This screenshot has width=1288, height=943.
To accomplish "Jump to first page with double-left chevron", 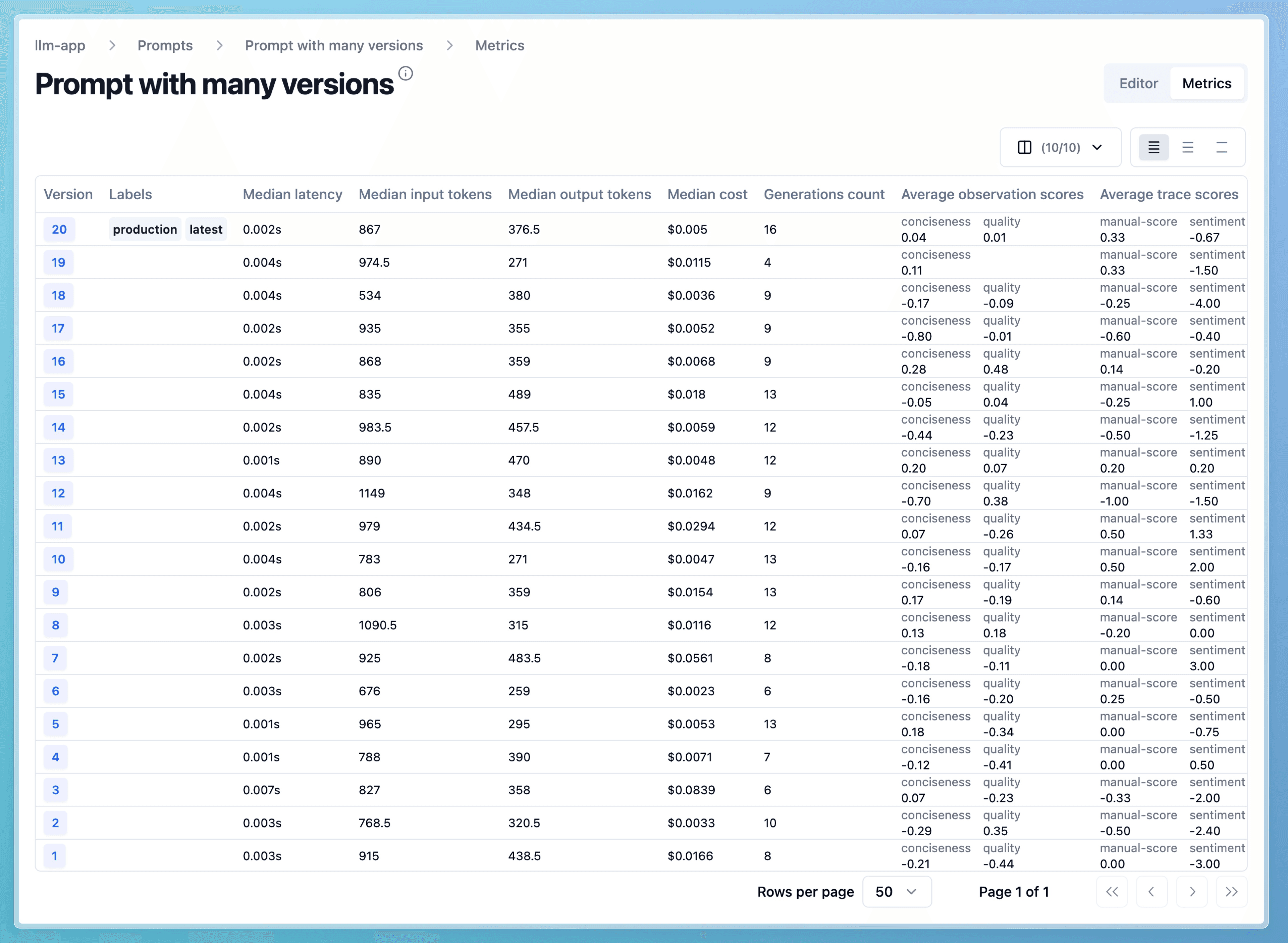I will pos(1112,892).
